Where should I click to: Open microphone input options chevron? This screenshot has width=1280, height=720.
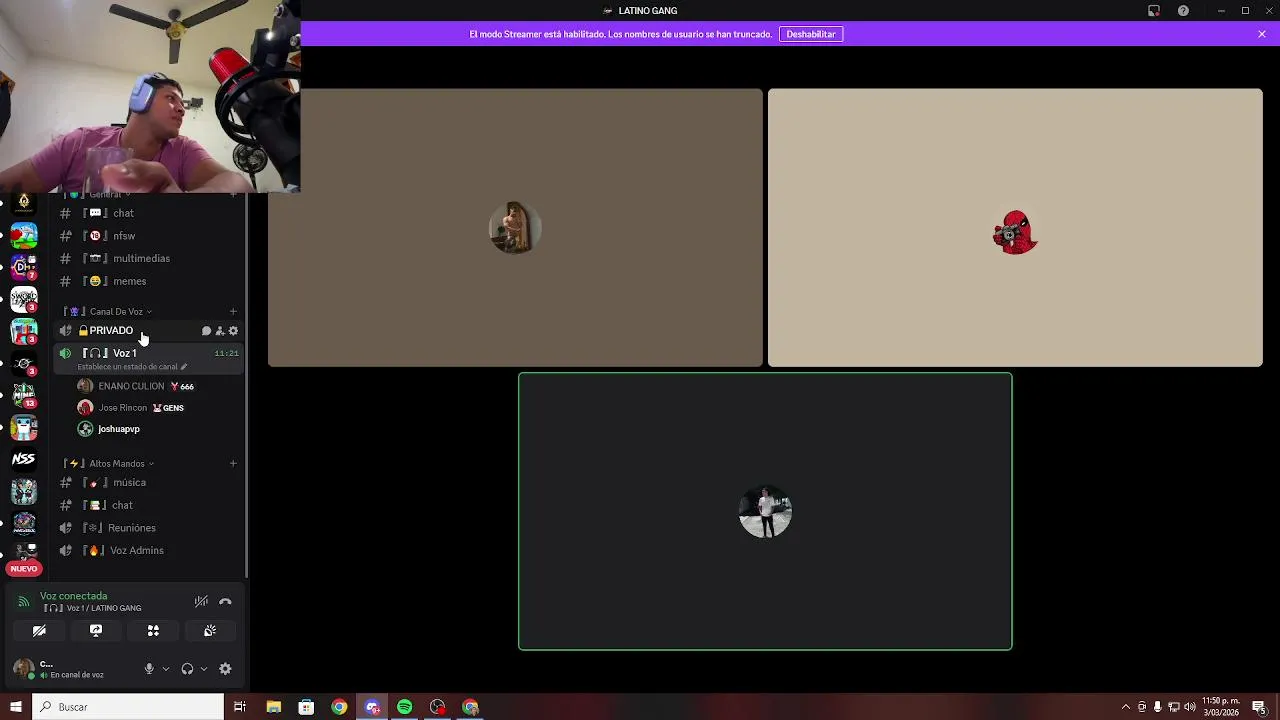pos(166,669)
